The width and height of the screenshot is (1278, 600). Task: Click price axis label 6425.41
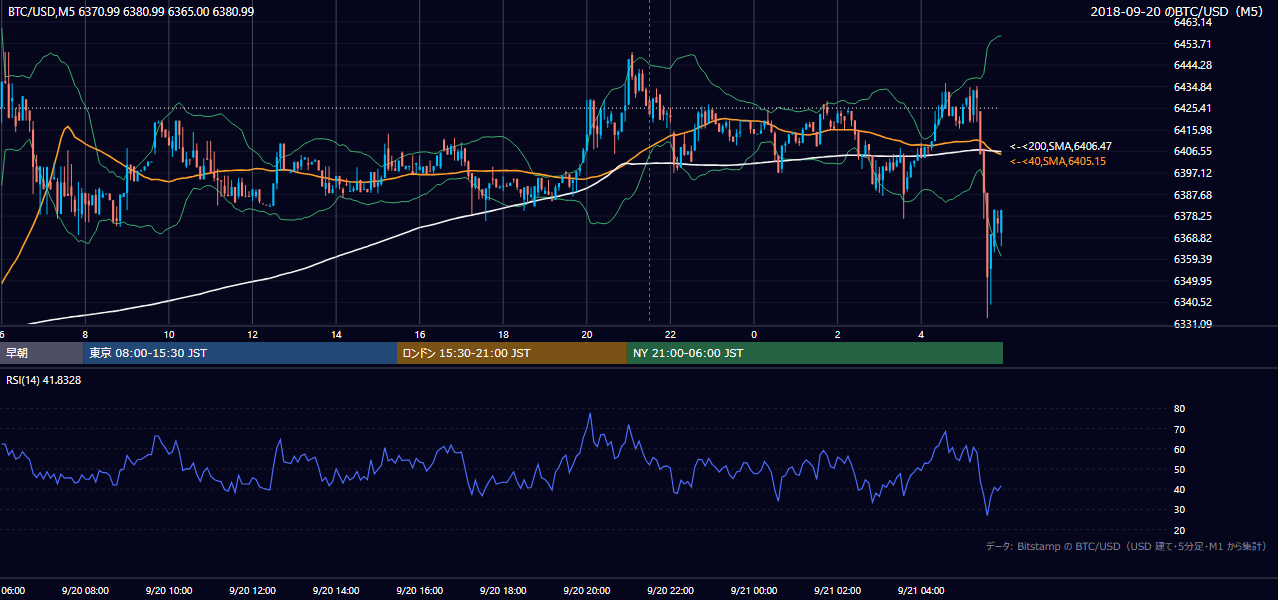[1192, 108]
